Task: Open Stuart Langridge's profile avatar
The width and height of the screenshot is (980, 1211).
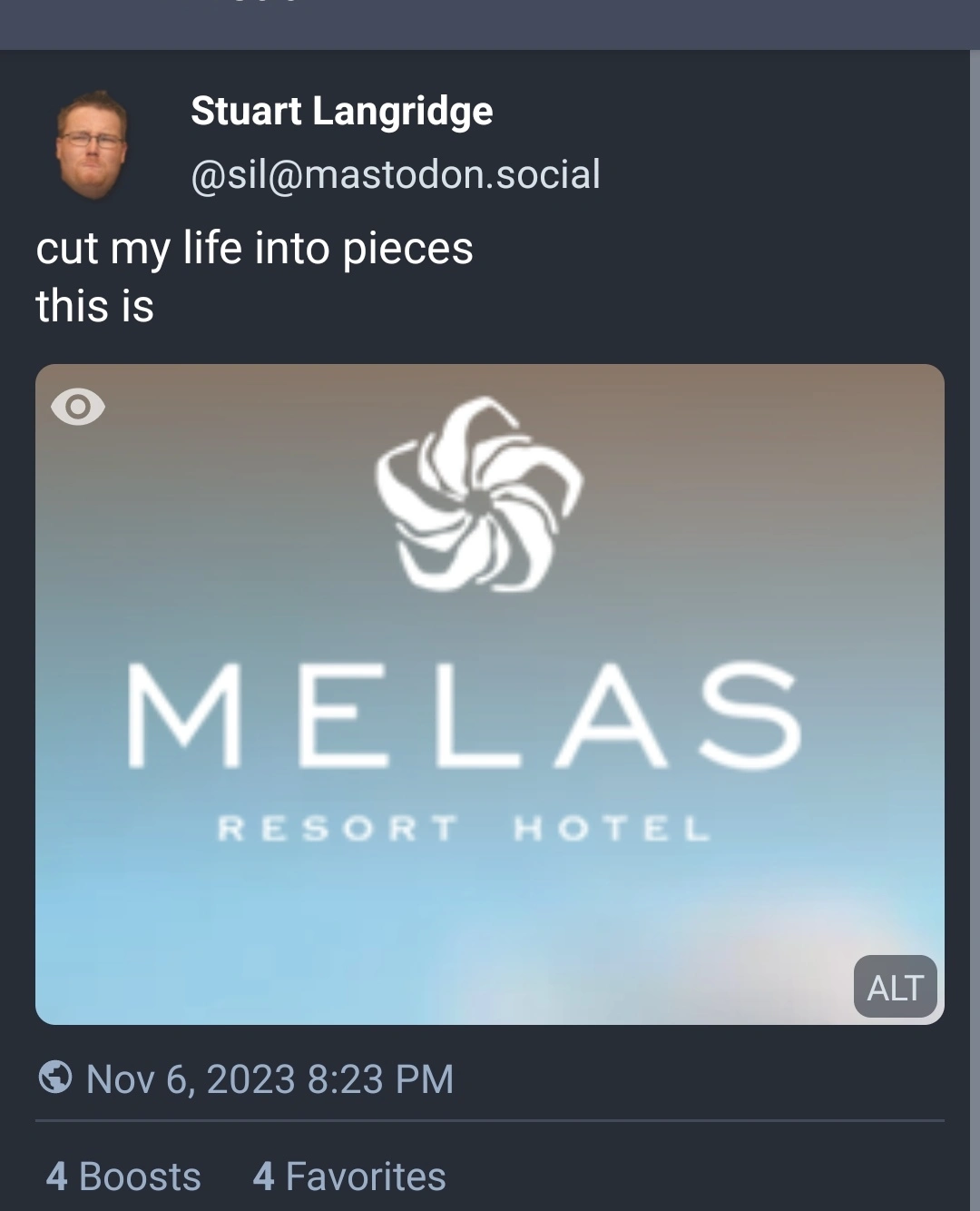Action: click(x=92, y=143)
